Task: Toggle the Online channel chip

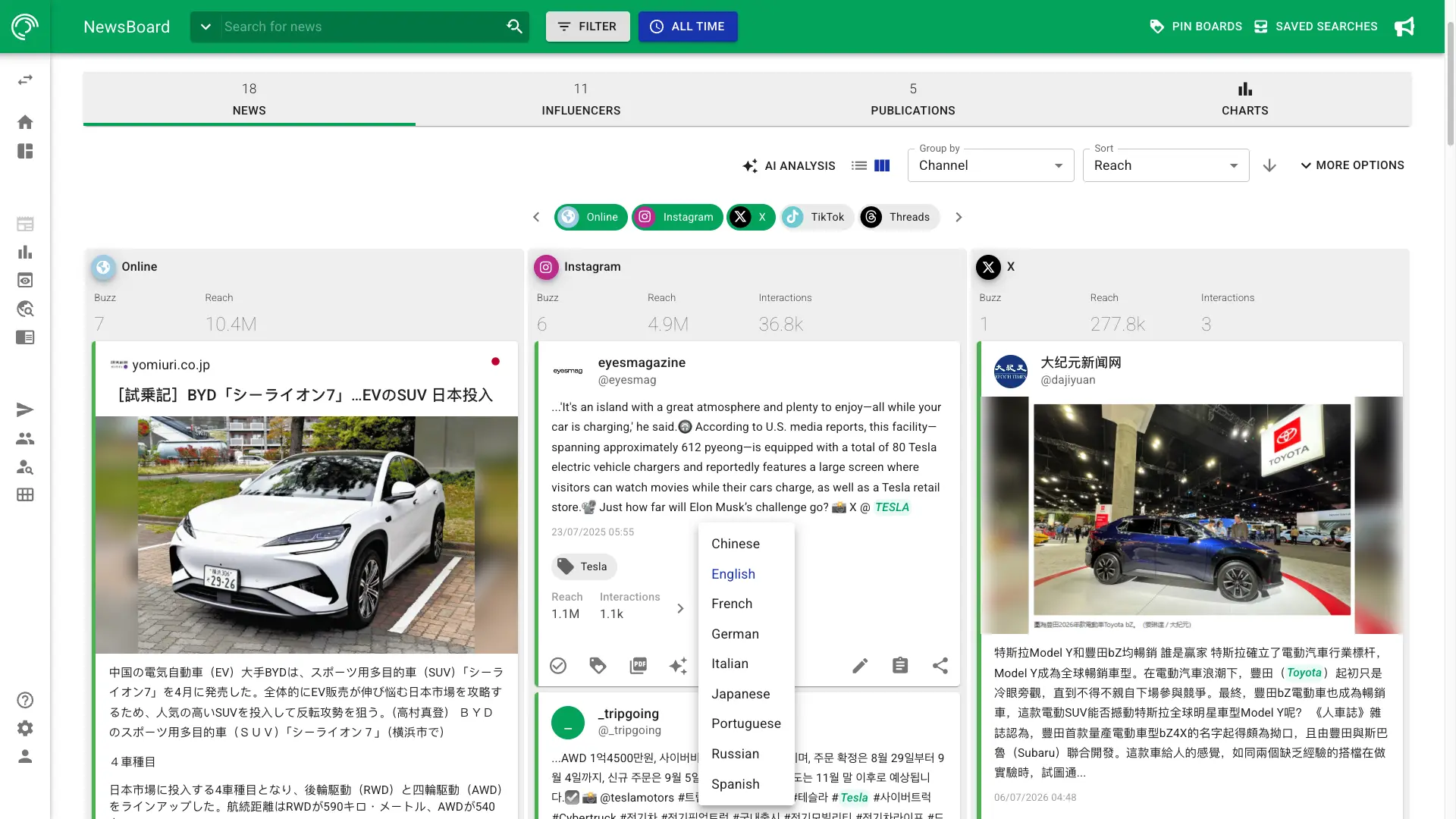Action: click(x=591, y=217)
